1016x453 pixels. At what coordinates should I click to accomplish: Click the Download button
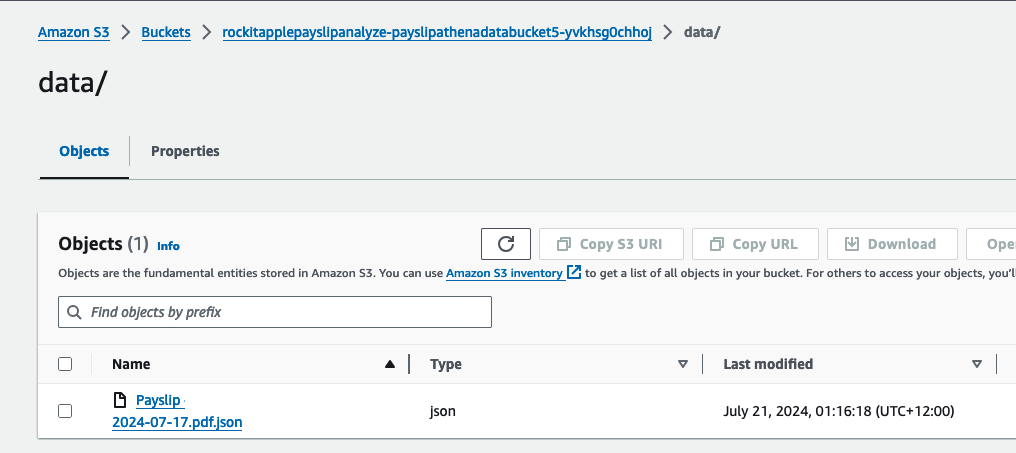tap(892, 244)
